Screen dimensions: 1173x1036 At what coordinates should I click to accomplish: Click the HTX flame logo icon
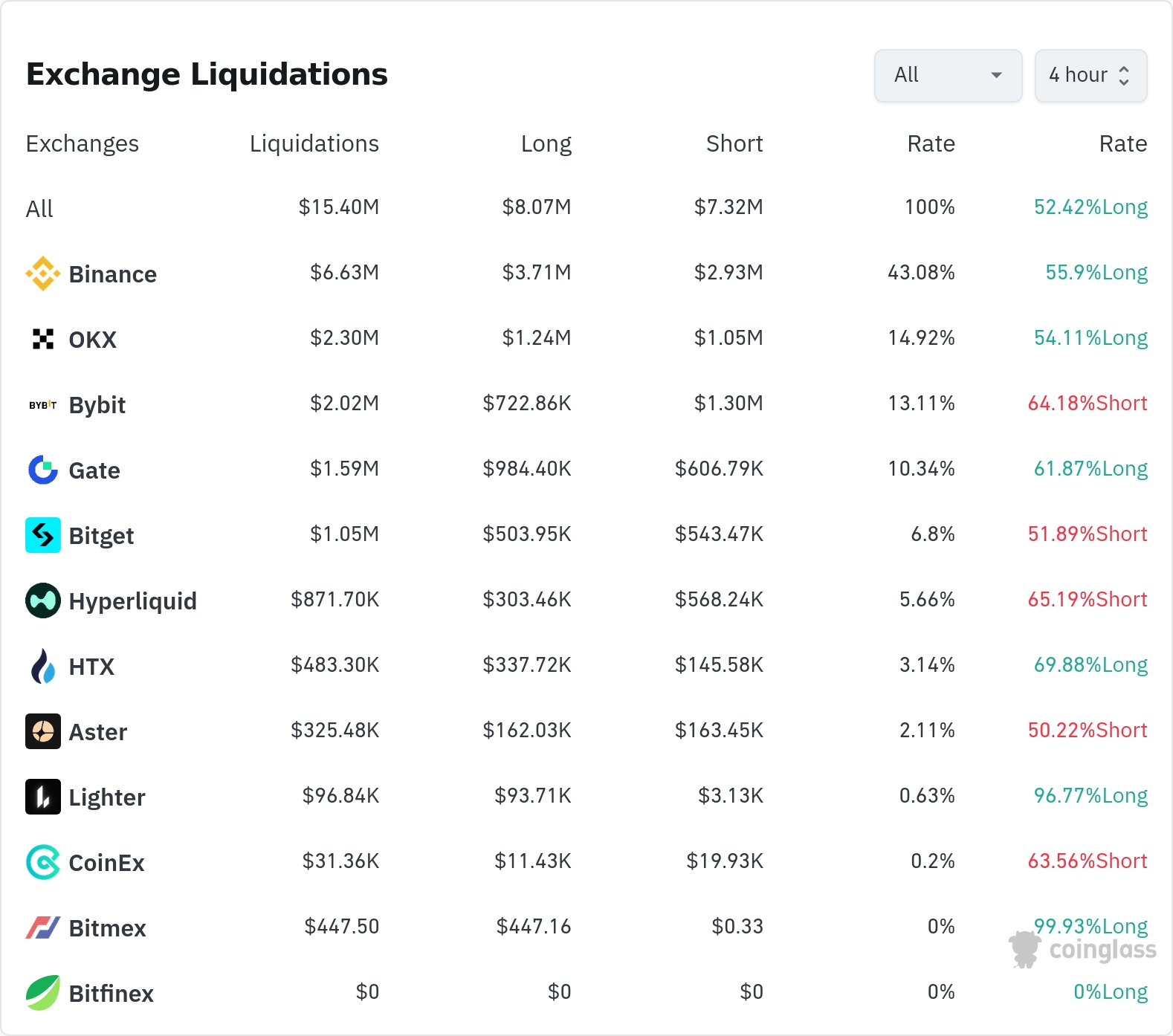pyautogui.click(x=43, y=666)
